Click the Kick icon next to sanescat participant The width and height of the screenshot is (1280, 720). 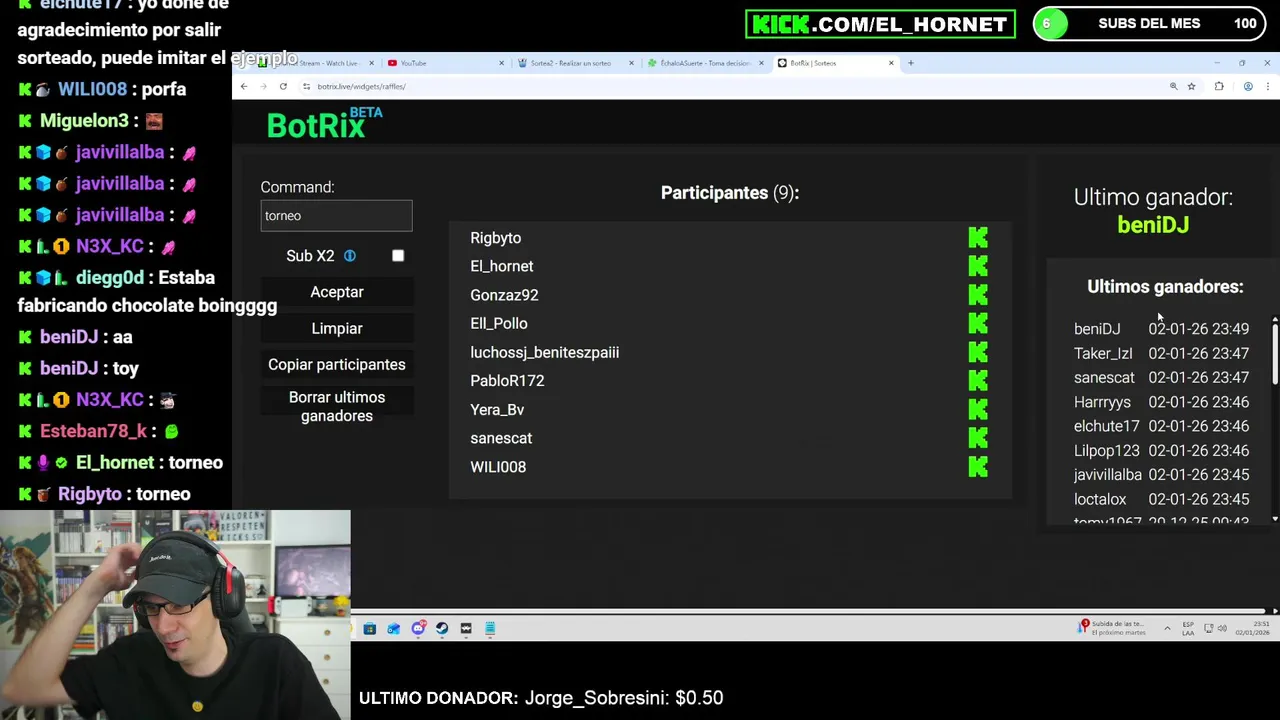coord(978,438)
